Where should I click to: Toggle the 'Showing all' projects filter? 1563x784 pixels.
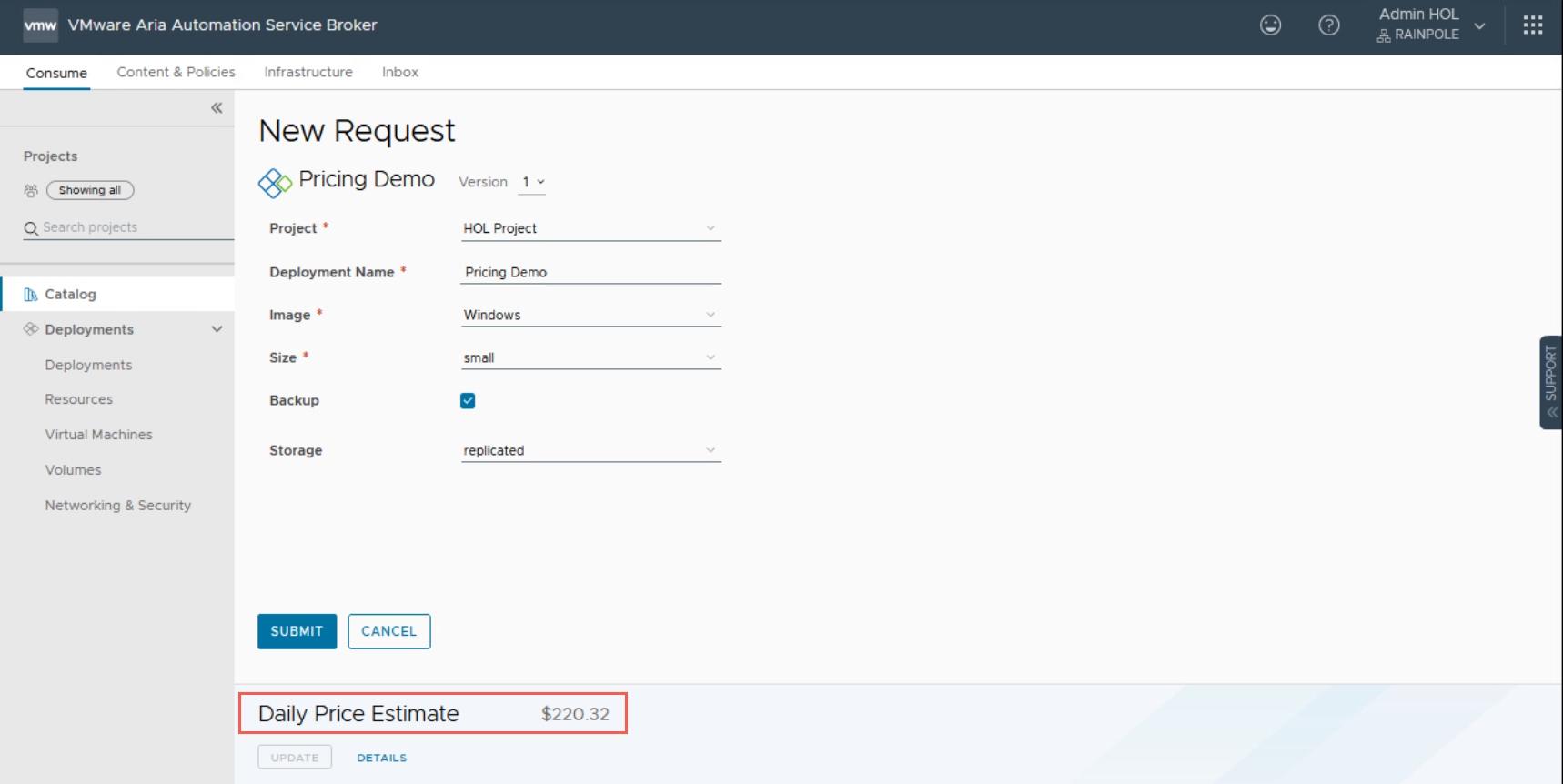90,190
